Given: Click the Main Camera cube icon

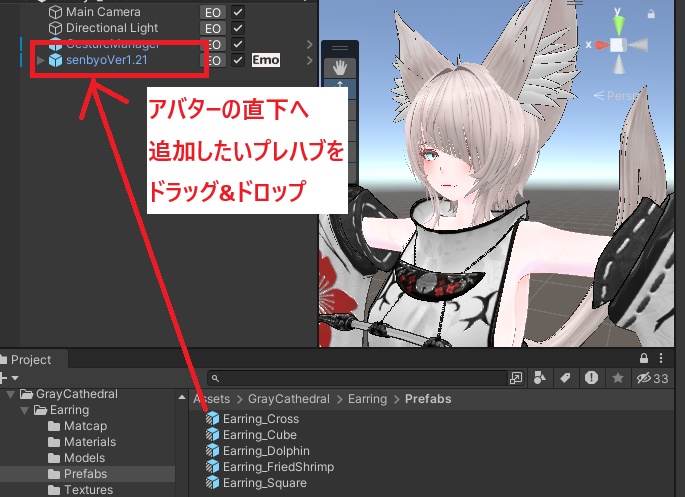Looking at the screenshot, I should pos(55,12).
